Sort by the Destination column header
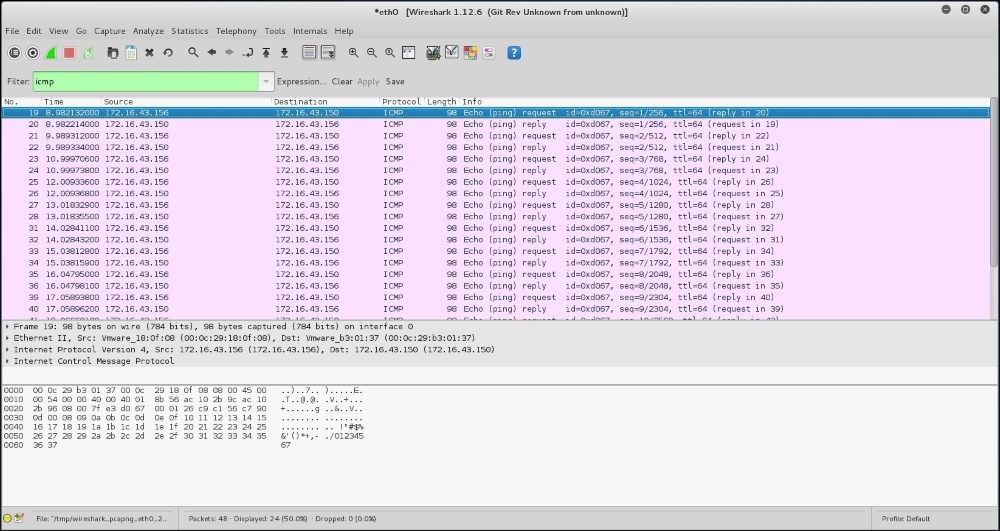 click(x=326, y=102)
